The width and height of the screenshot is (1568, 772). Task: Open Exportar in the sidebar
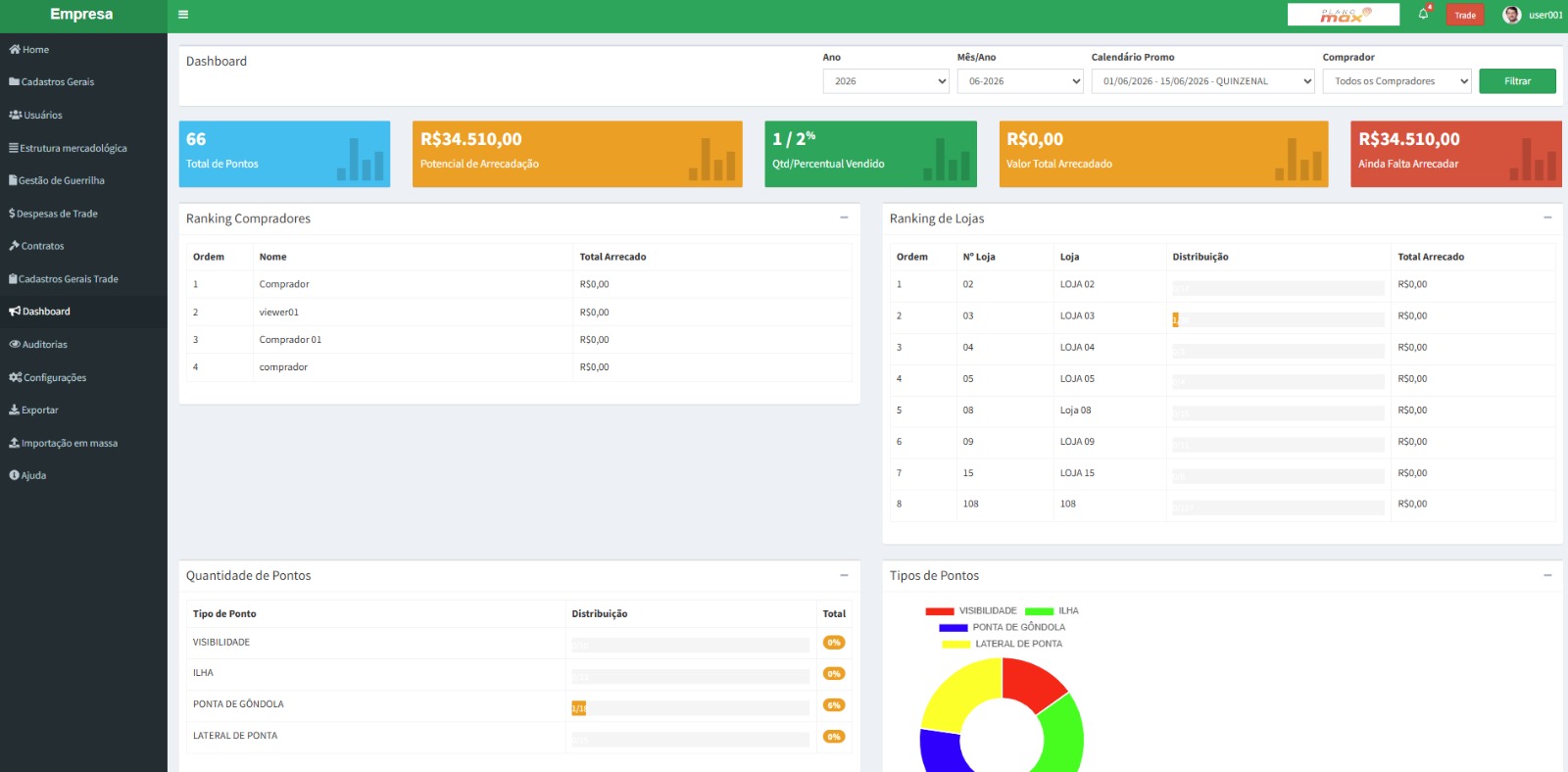pos(83,410)
